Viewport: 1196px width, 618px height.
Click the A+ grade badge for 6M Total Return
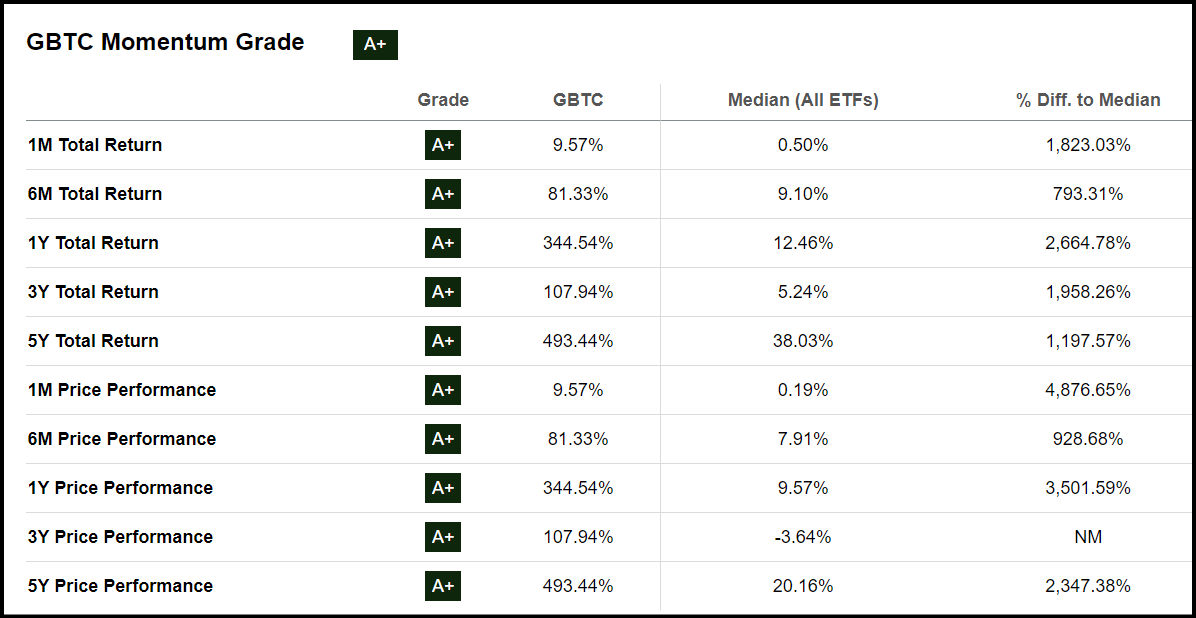443,194
